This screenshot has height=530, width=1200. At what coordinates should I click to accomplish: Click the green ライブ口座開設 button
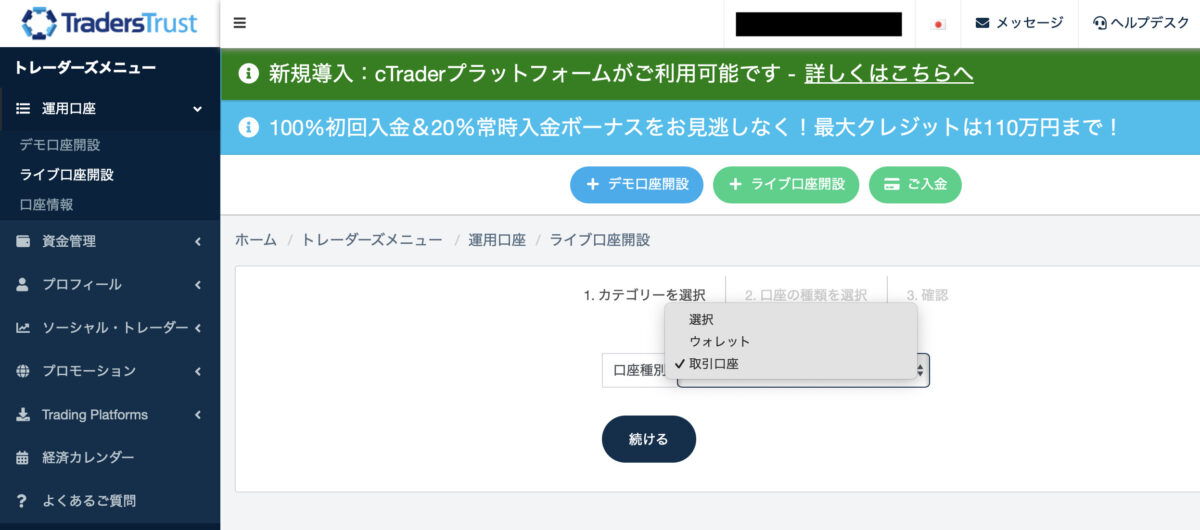tap(785, 185)
